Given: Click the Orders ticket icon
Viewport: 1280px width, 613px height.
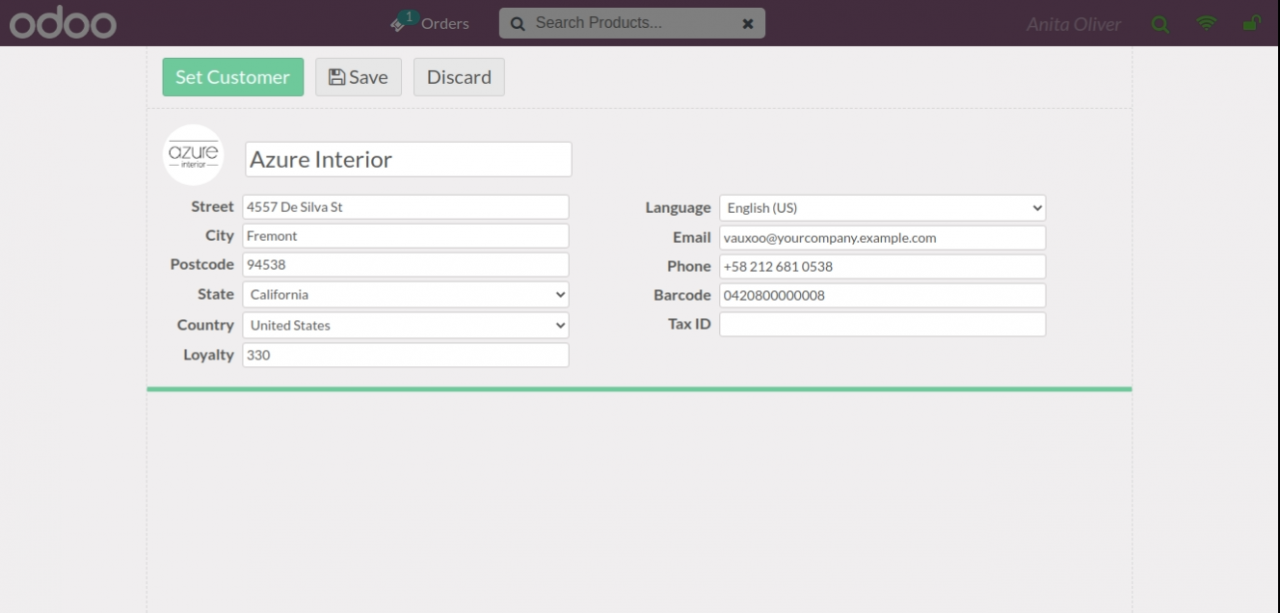Looking at the screenshot, I should coord(398,25).
